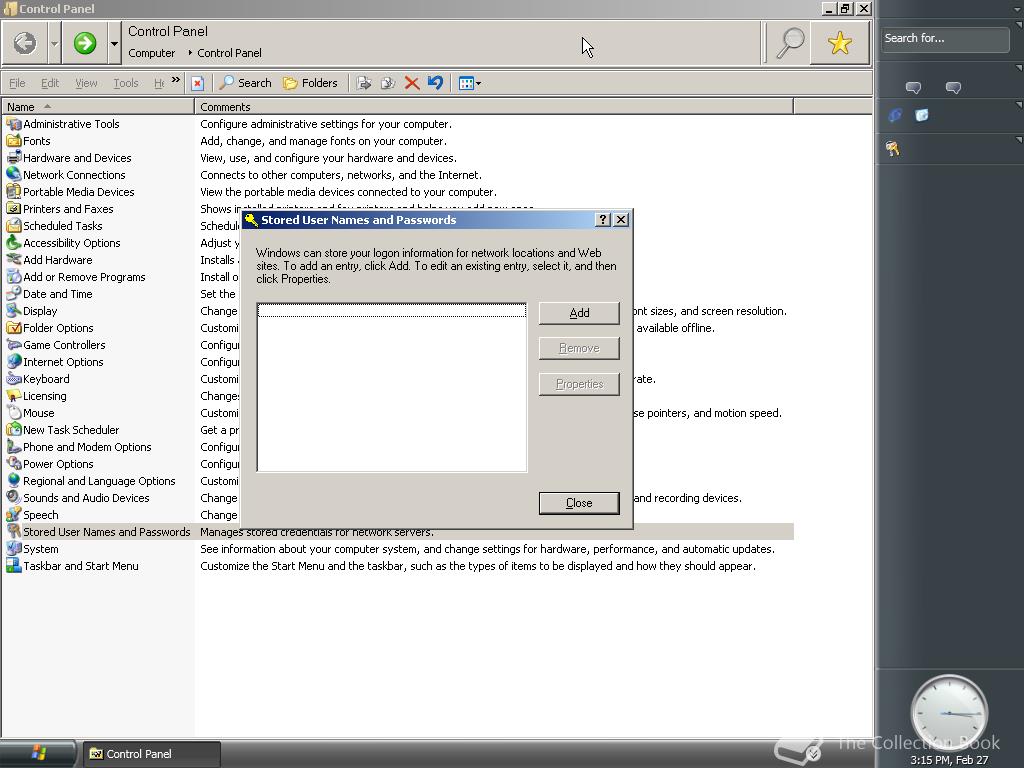The width and height of the screenshot is (1024, 768).
Task: Click the dialog's question mark help button
Action: pyautogui.click(x=603, y=219)
